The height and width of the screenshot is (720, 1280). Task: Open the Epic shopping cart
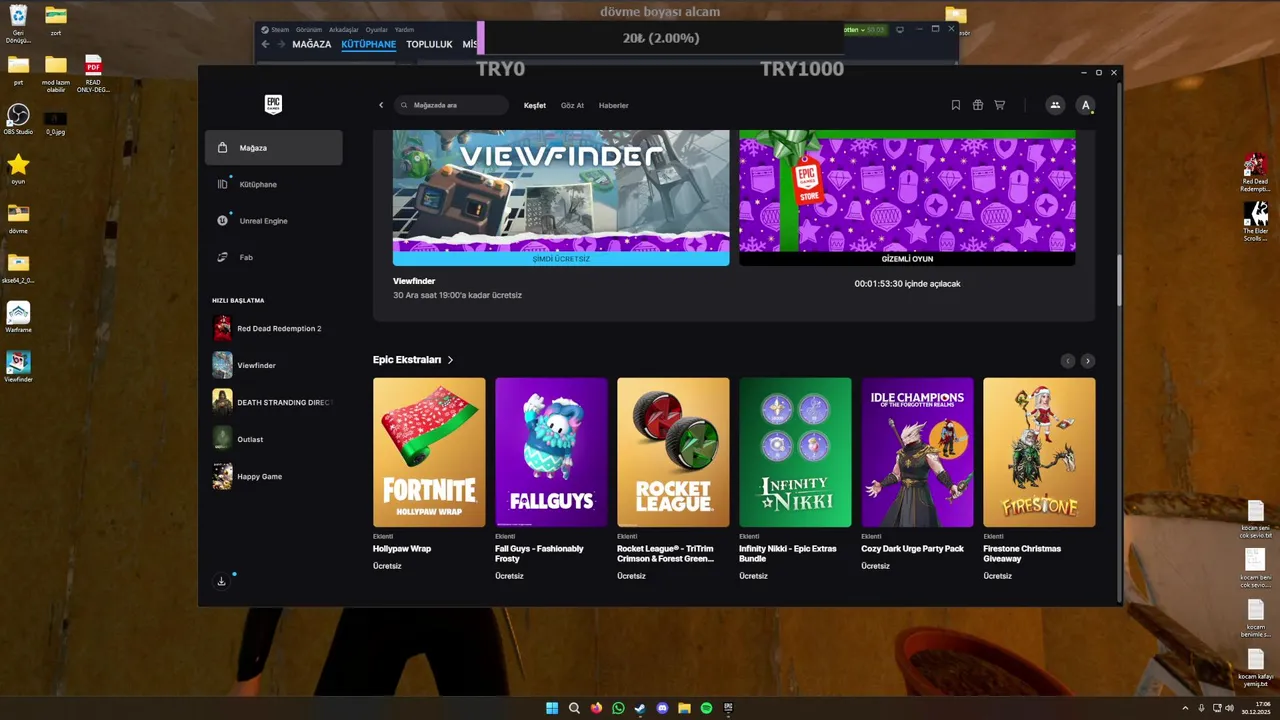(x=999, y=105)
